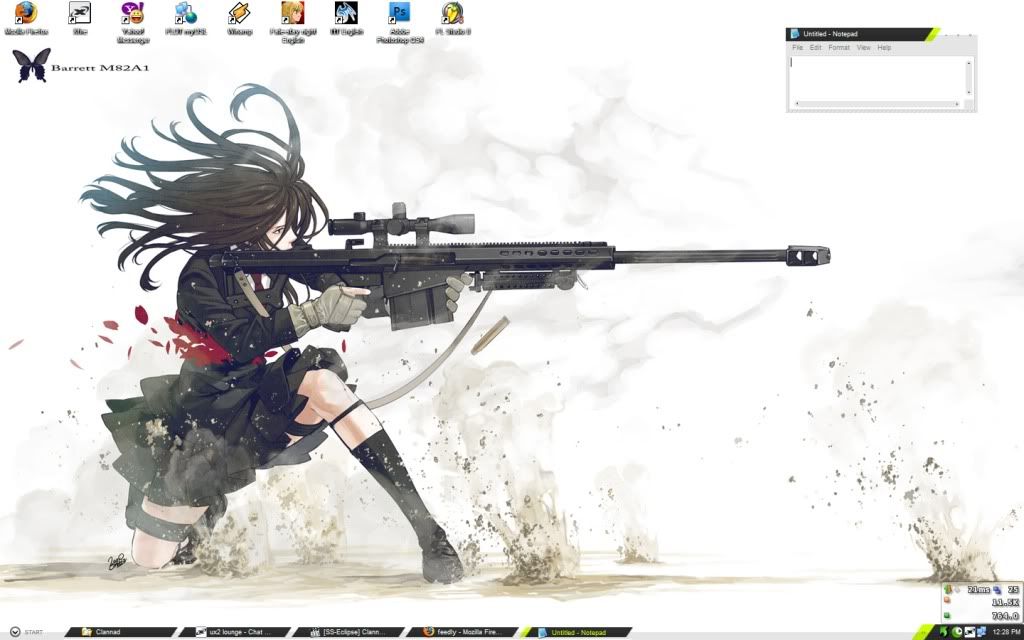Open the Notepad Format menu
This screenshot has width=1024, height=640.
[x=839, y=48]
